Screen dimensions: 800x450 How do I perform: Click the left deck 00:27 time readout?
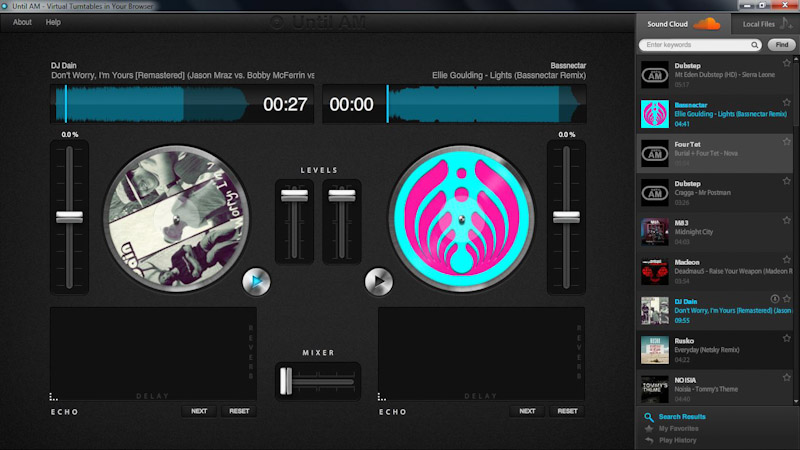[285, 105]
